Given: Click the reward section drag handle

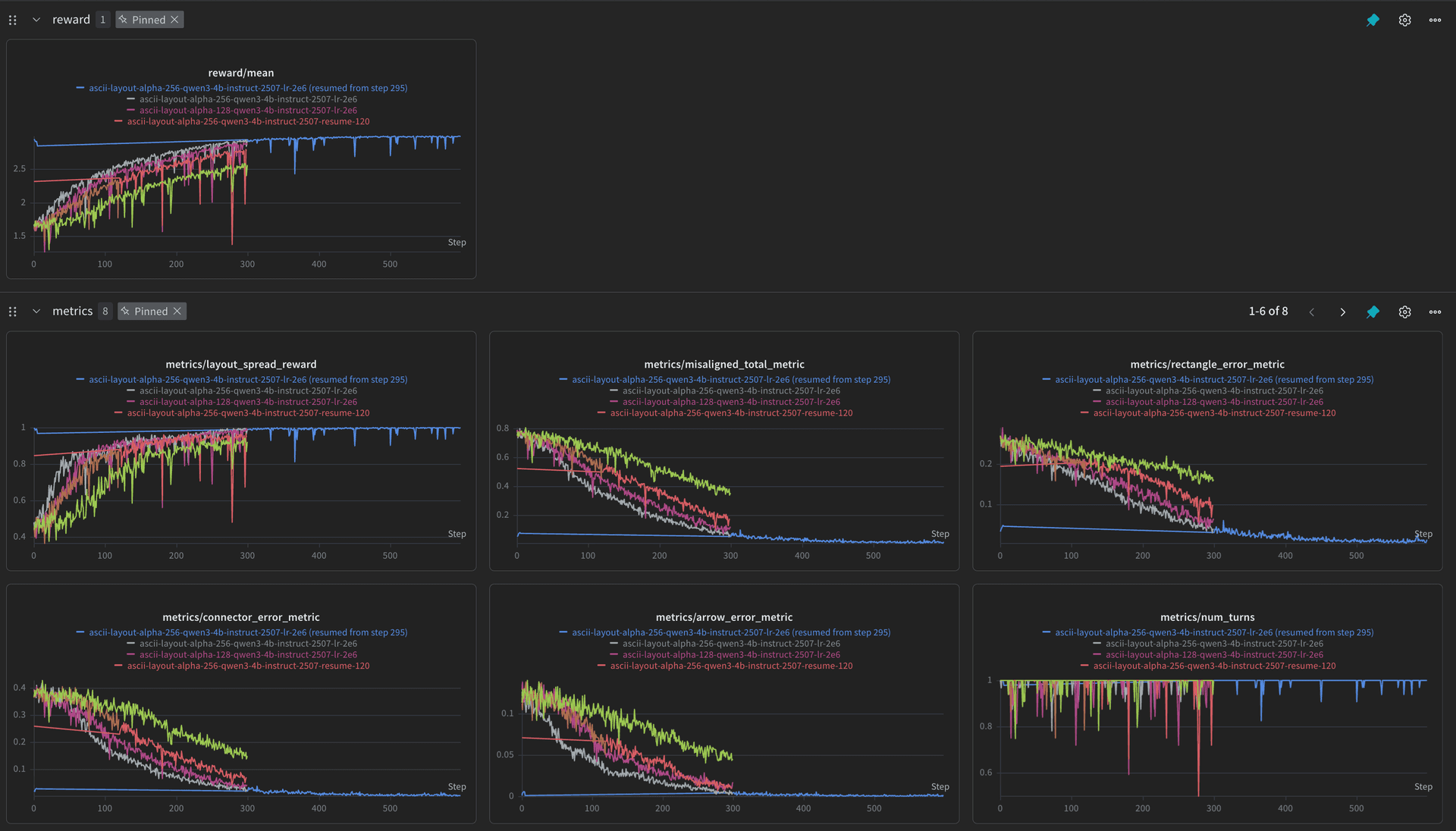Looking at the screenshot, I should point(12,20).
